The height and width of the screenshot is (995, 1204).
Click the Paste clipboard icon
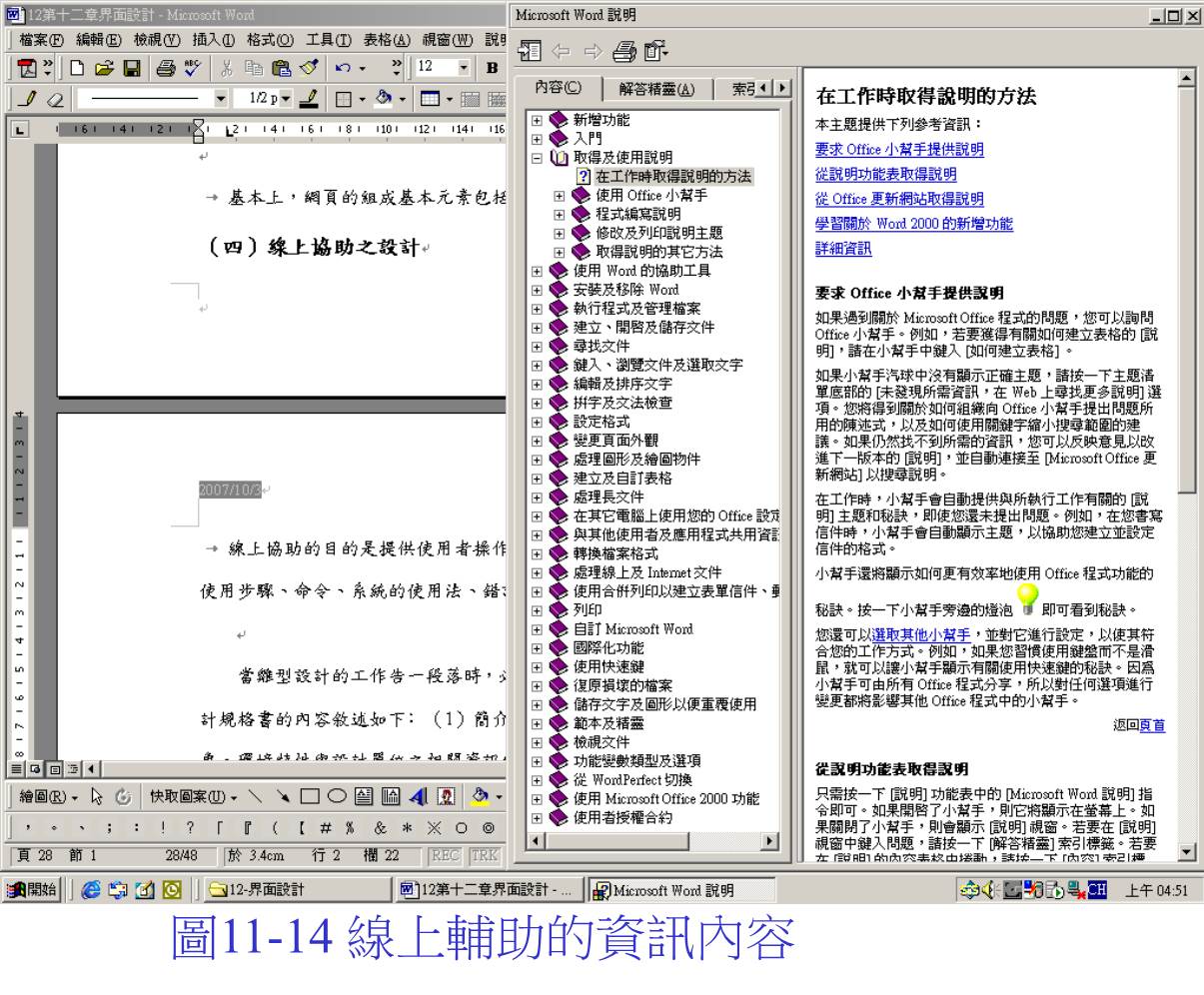pyautogui.click(x=283, y=68)
